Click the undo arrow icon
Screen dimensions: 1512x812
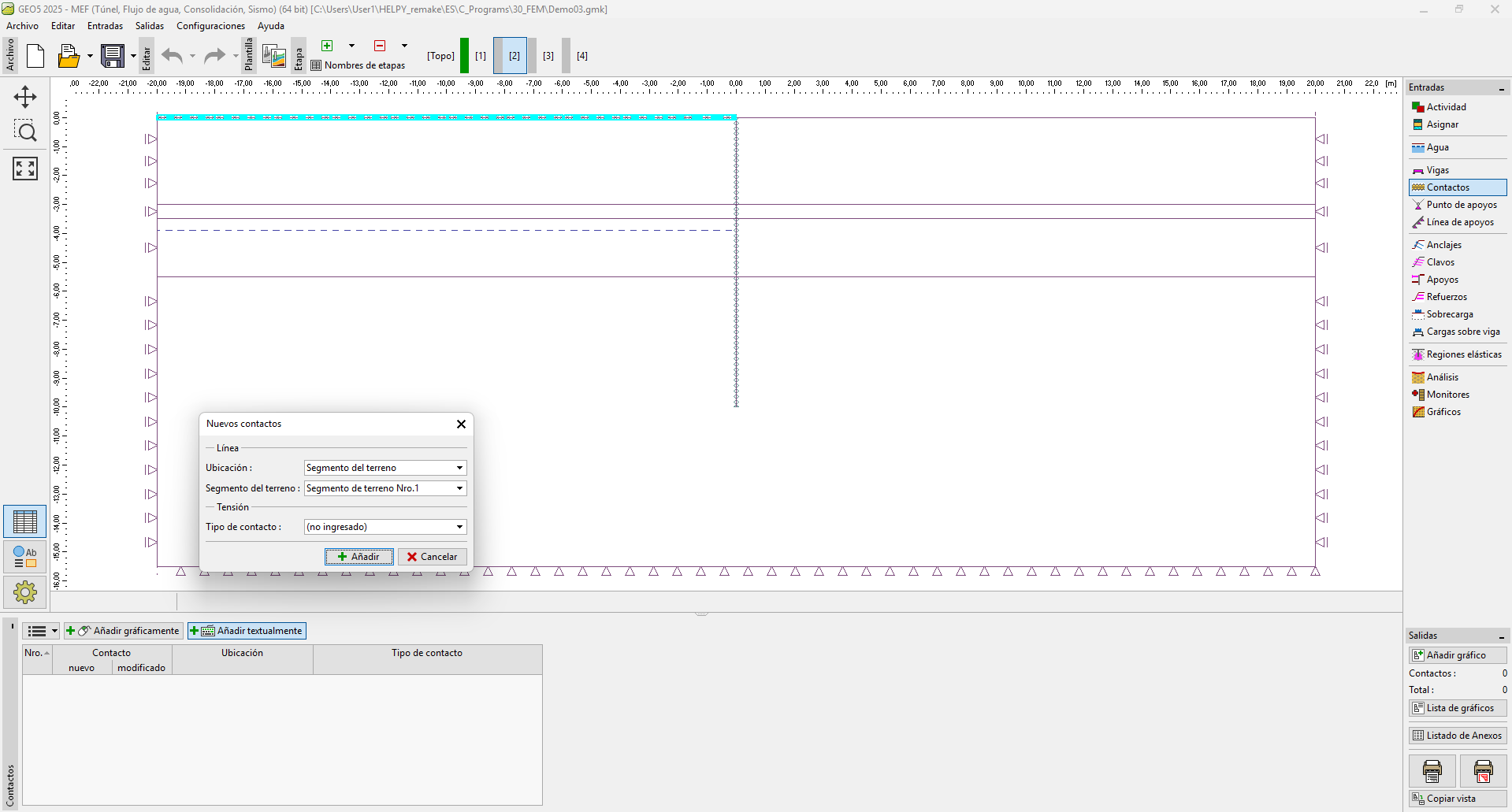[x=172, y=56]
